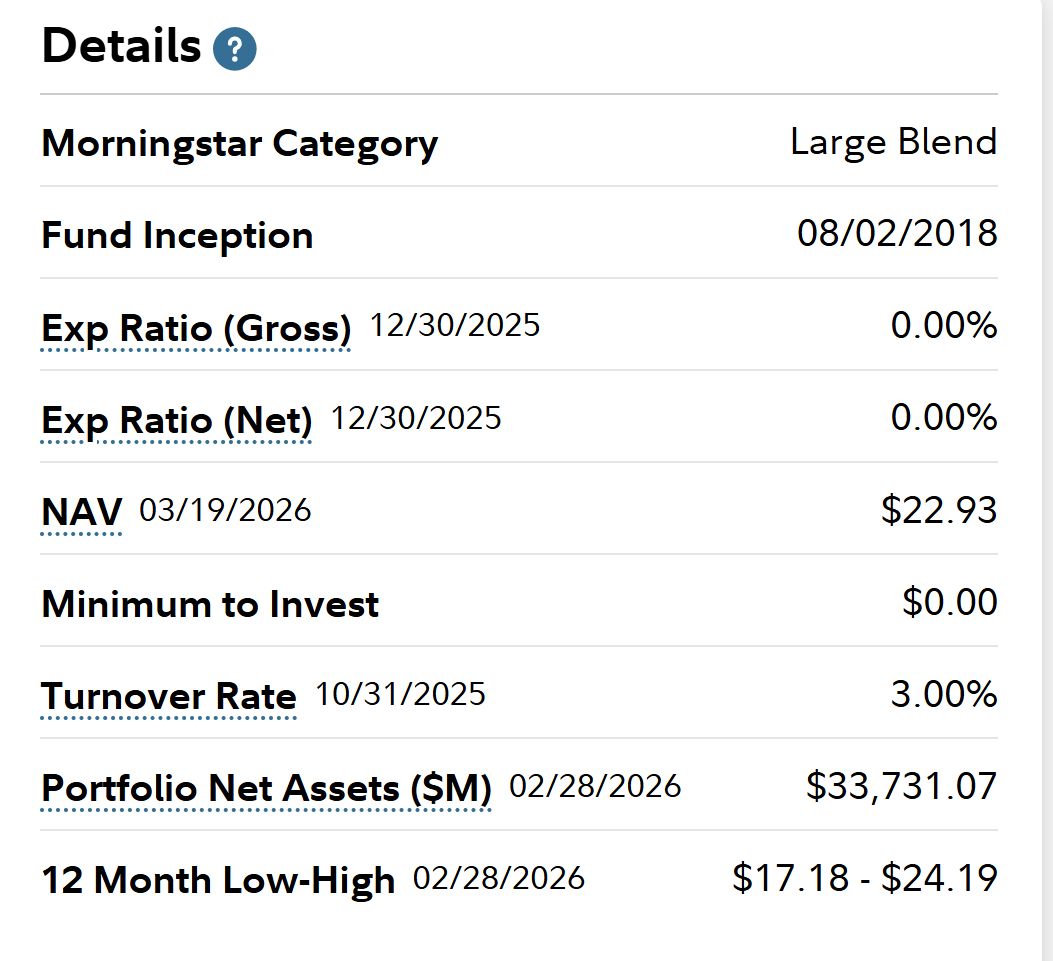Viewport: 1053px width, 961px height.
Task: Select the Minimum to Invest label
Action: tap(210, 604)
